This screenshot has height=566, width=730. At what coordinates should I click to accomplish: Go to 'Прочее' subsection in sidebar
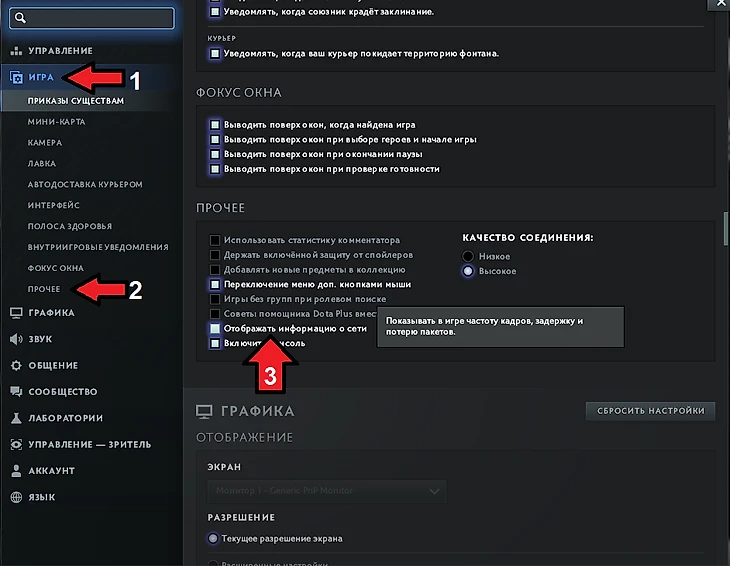pyautogui.click(x=44, y=289)
